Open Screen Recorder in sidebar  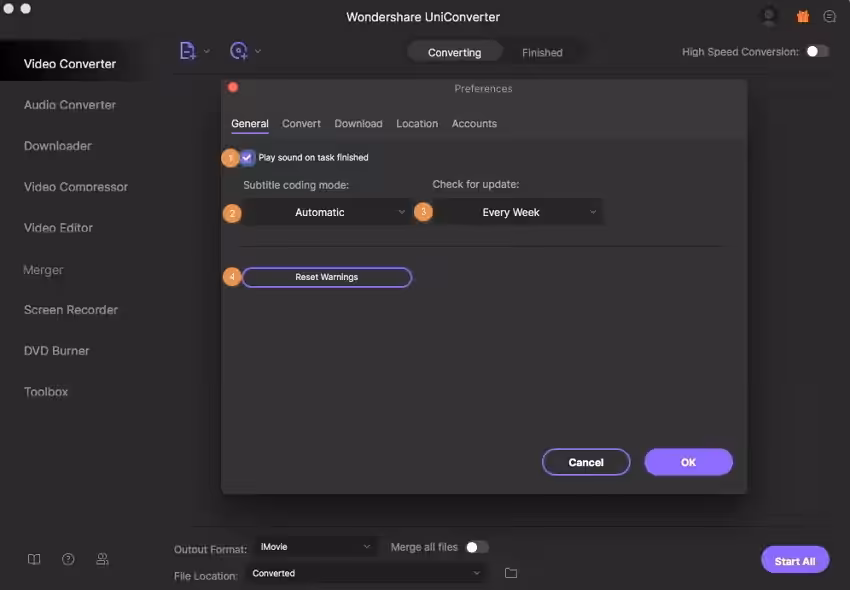click(71, 310)
